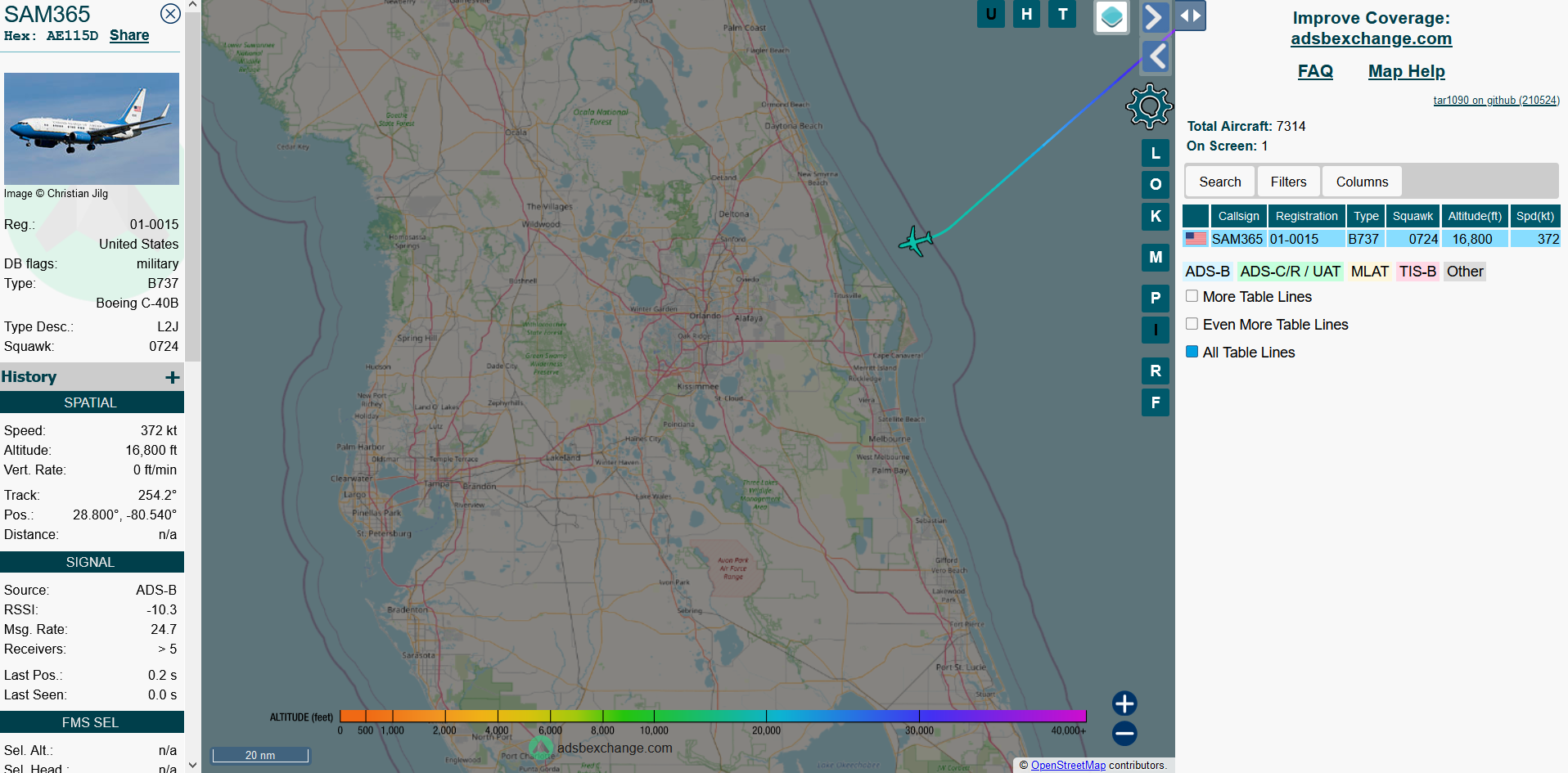Toggle the MLAT source filter
Image resolution: width=1568 pixels, height=773 pixels.
1369,272
